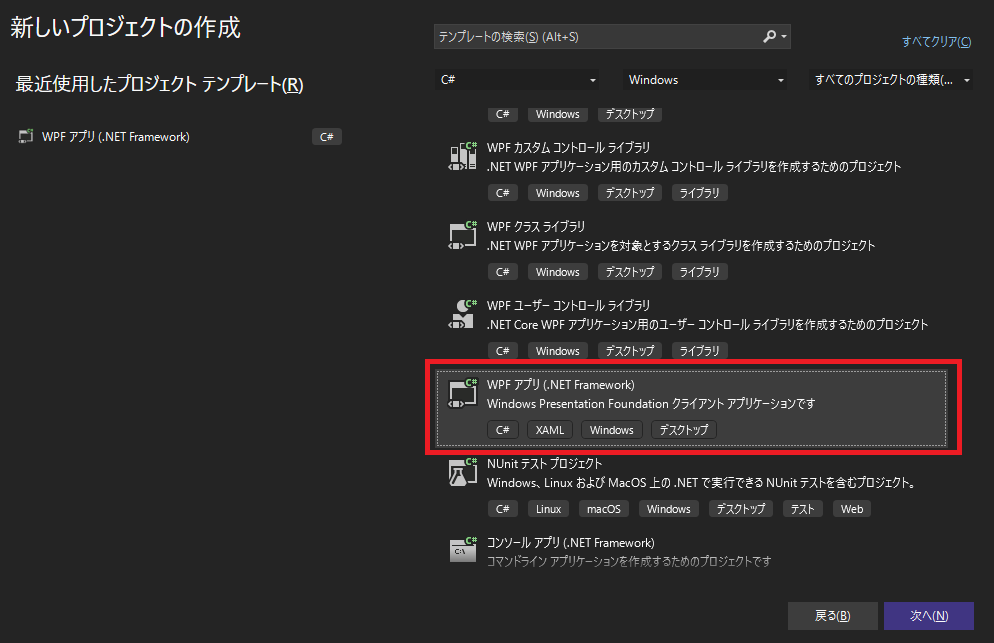This screenshot has width=994, height=643.
Task: Click the コンソール アプリ template icon
Action: (463, 550)
